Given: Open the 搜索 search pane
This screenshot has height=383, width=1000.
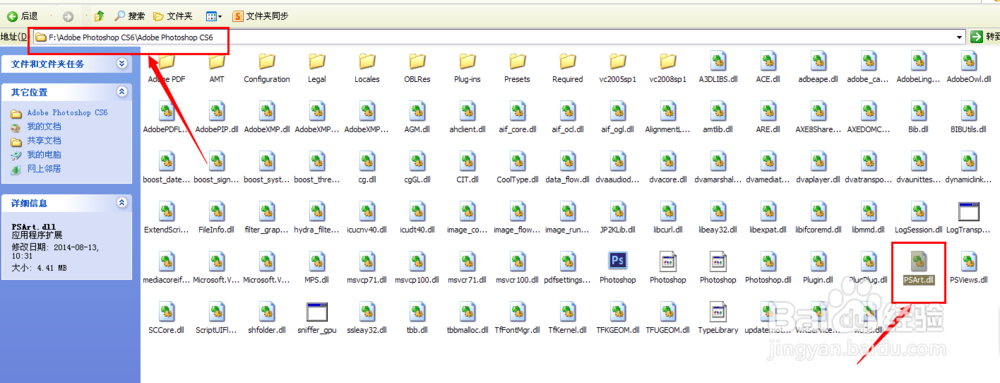Looking at the screenshot, I should 130,16.
